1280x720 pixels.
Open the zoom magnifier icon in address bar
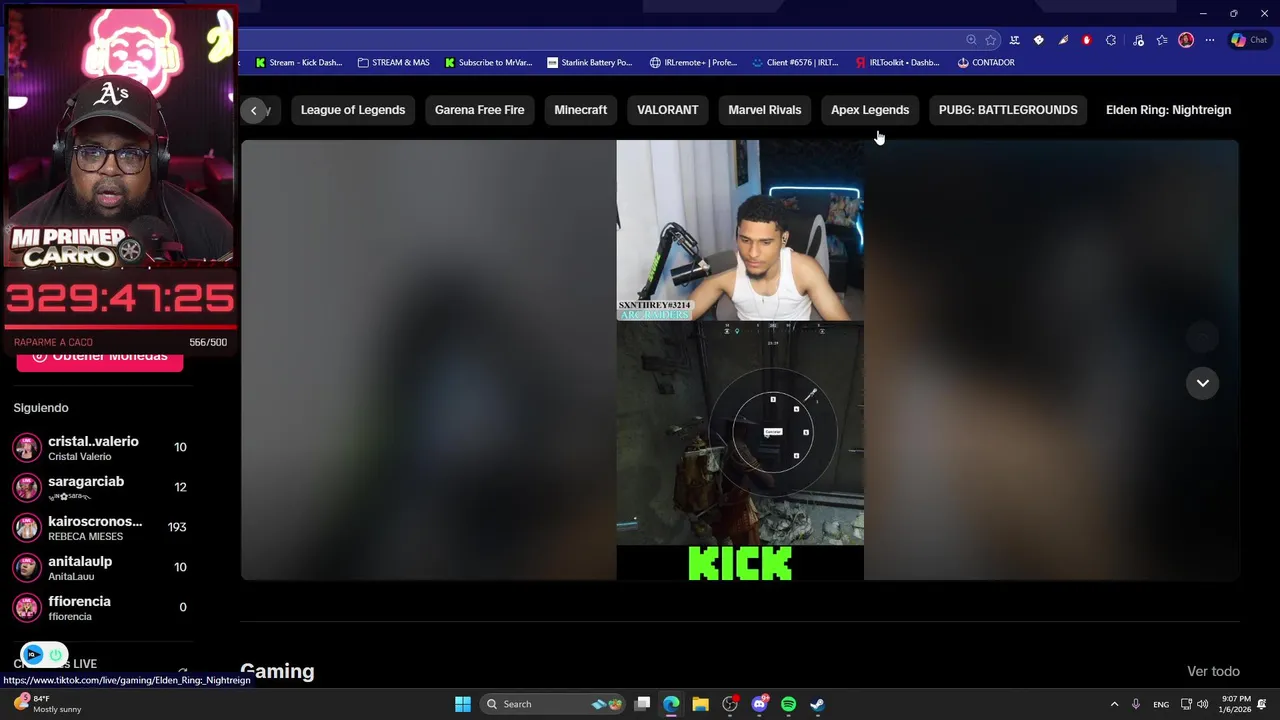point(971,40)
